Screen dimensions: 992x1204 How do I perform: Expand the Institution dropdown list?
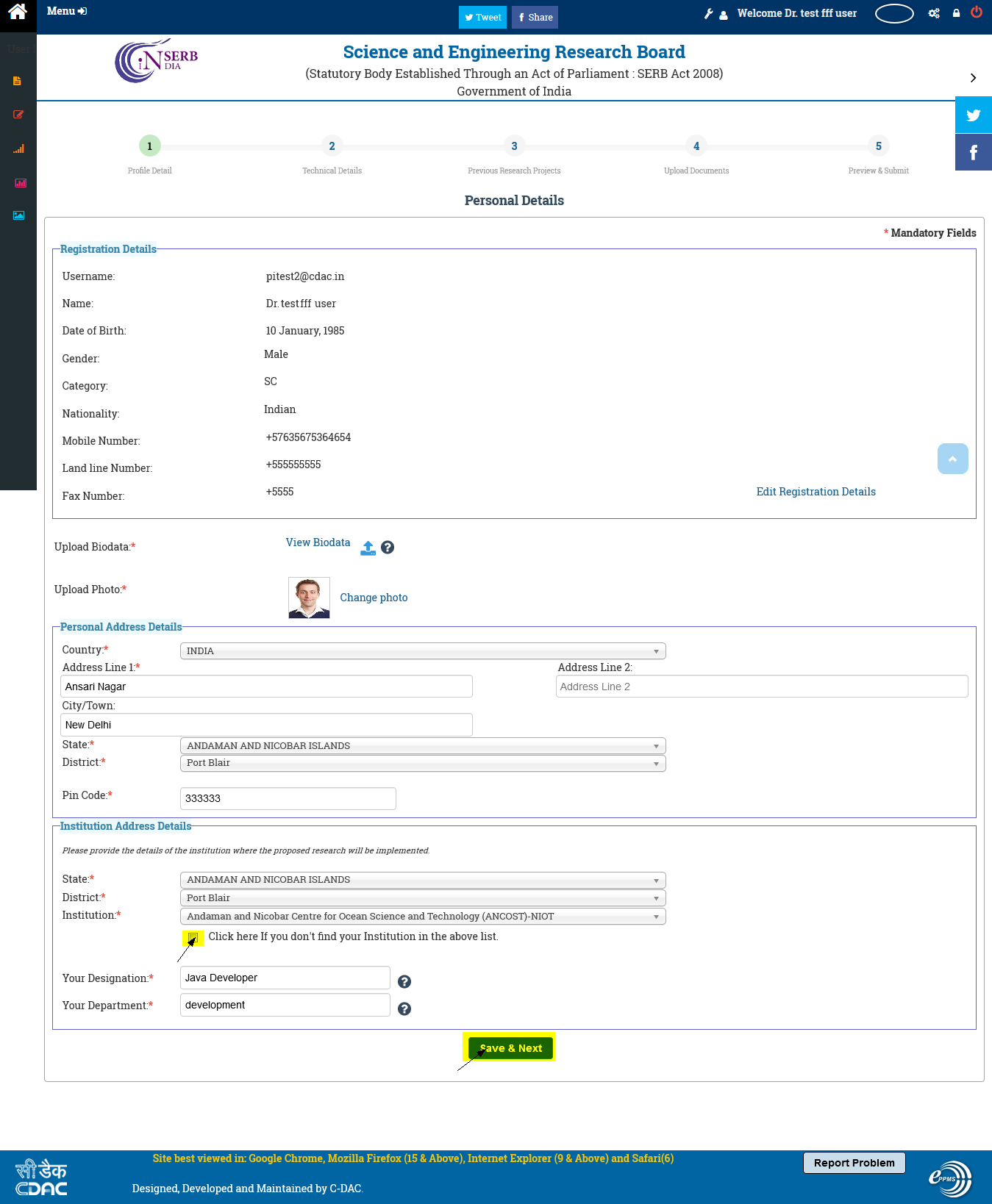(x=423, y=917)
